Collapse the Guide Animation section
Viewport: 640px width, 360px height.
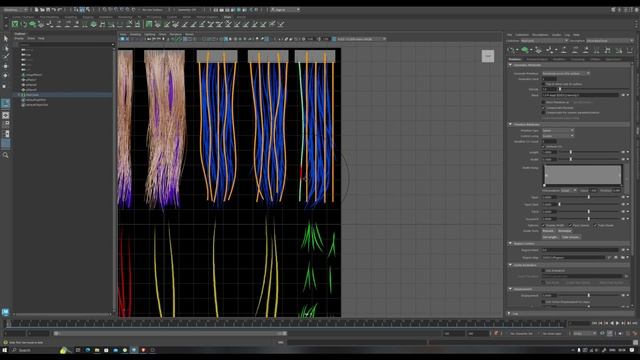point(510,265)
